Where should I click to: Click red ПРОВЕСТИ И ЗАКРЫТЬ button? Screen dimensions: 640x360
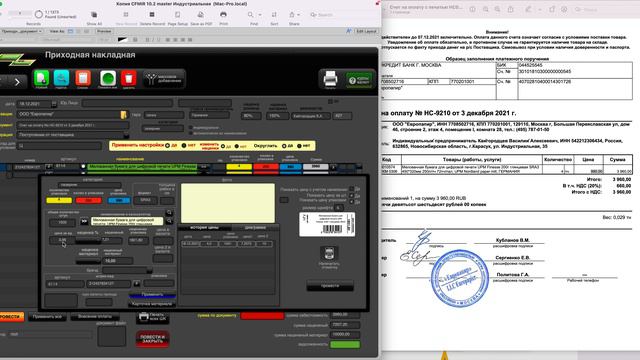pos(152,339)
